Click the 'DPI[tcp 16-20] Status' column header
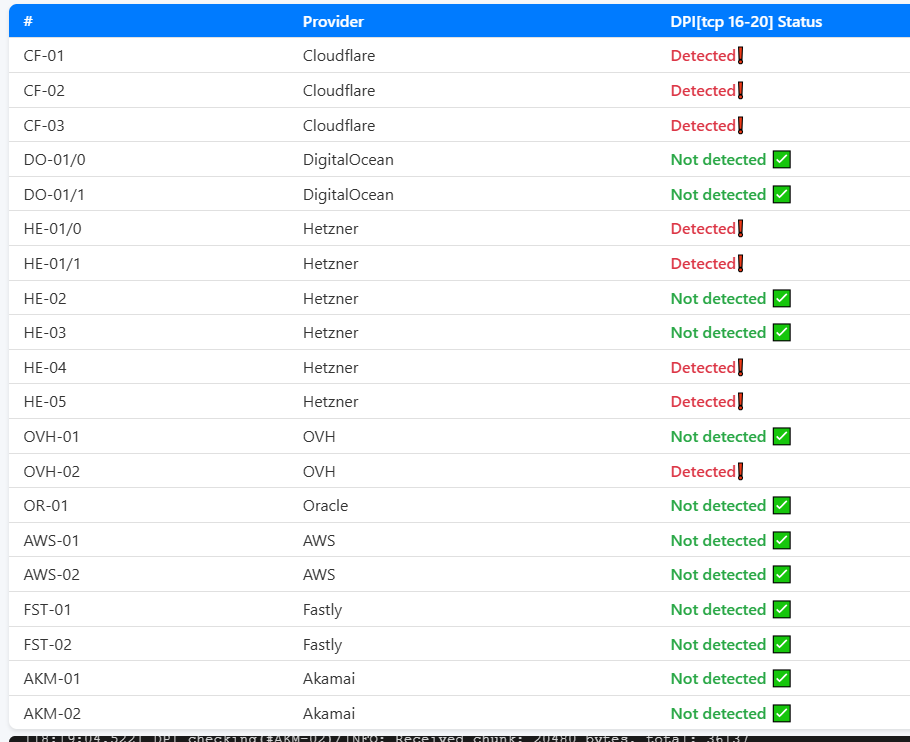Screen dimensions: 910x742 [746, 21]
